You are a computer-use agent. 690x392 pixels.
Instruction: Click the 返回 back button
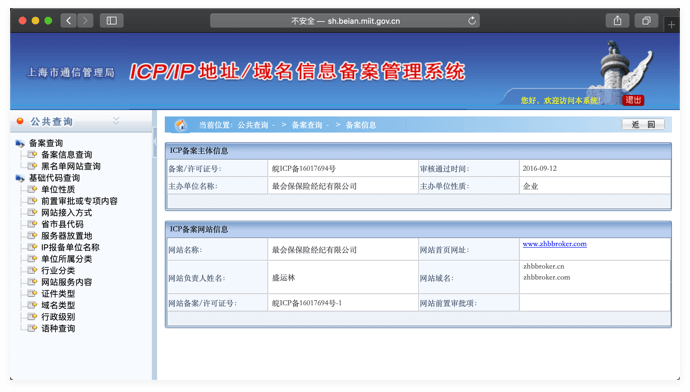[x=643, y=125]
